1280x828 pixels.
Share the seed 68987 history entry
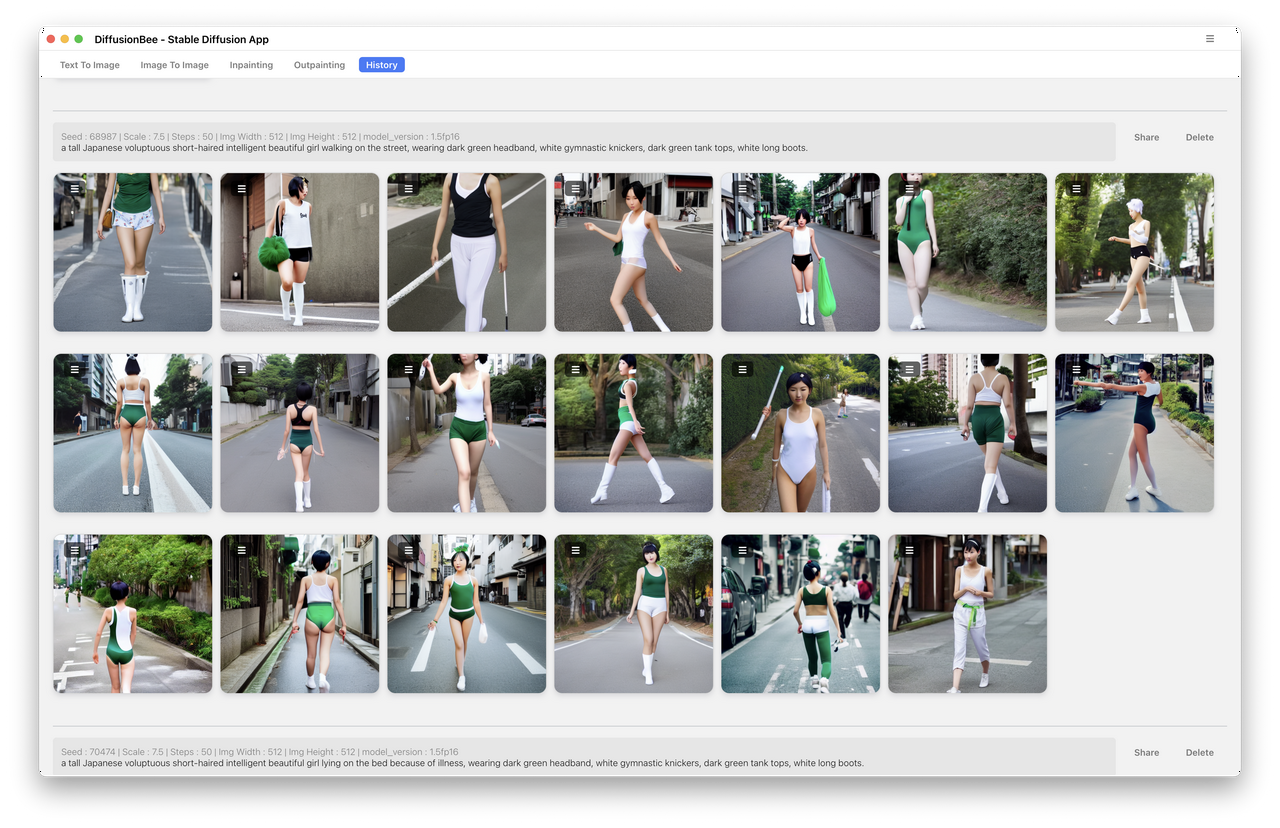click(1146, 137)
